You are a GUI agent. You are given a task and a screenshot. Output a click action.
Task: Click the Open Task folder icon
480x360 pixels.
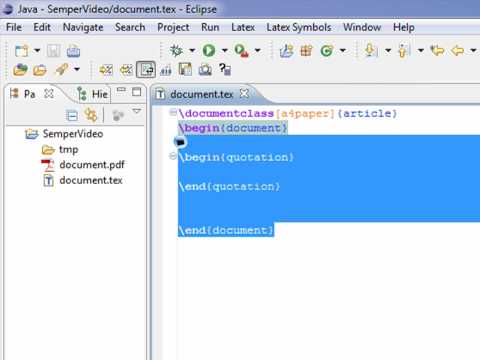pos(40,70)
